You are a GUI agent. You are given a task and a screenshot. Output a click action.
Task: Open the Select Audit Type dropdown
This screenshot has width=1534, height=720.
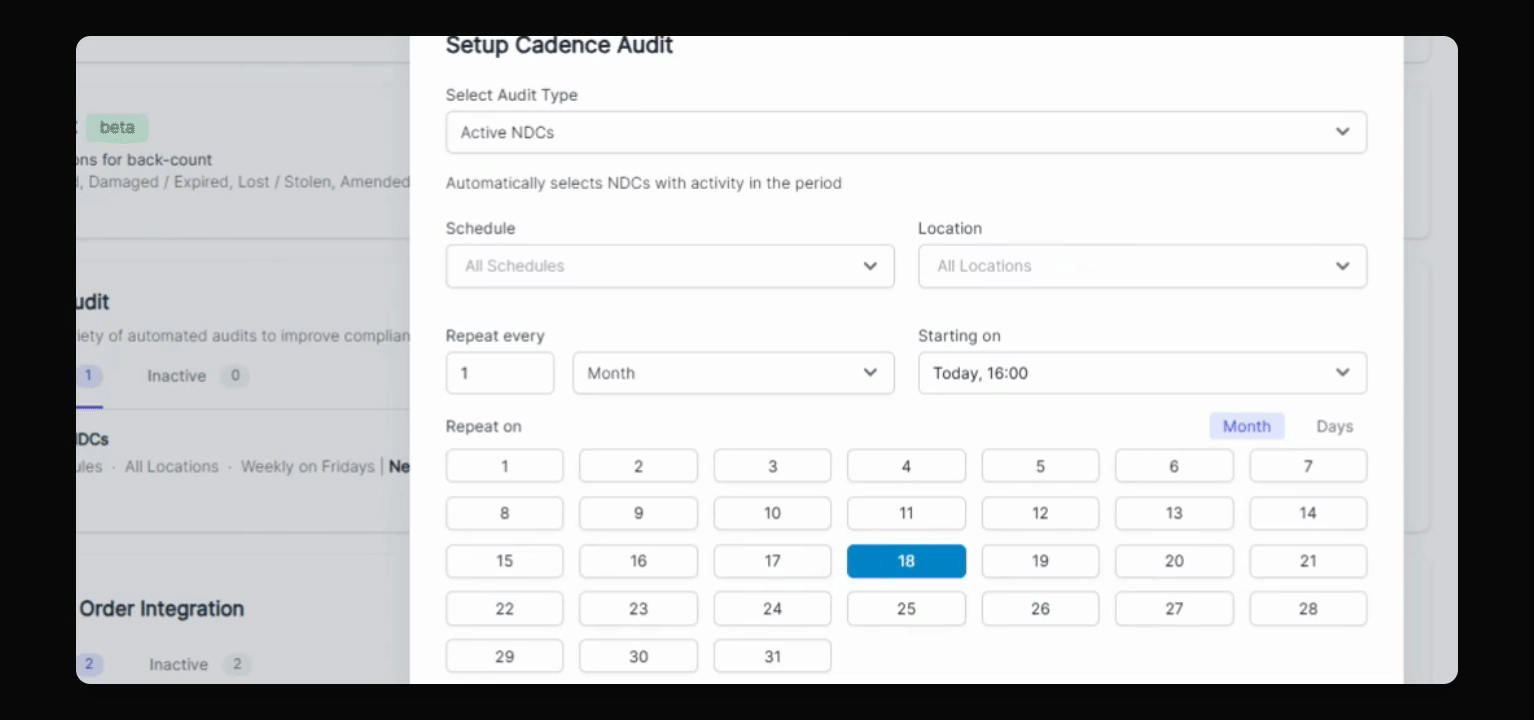coord(905,132)
